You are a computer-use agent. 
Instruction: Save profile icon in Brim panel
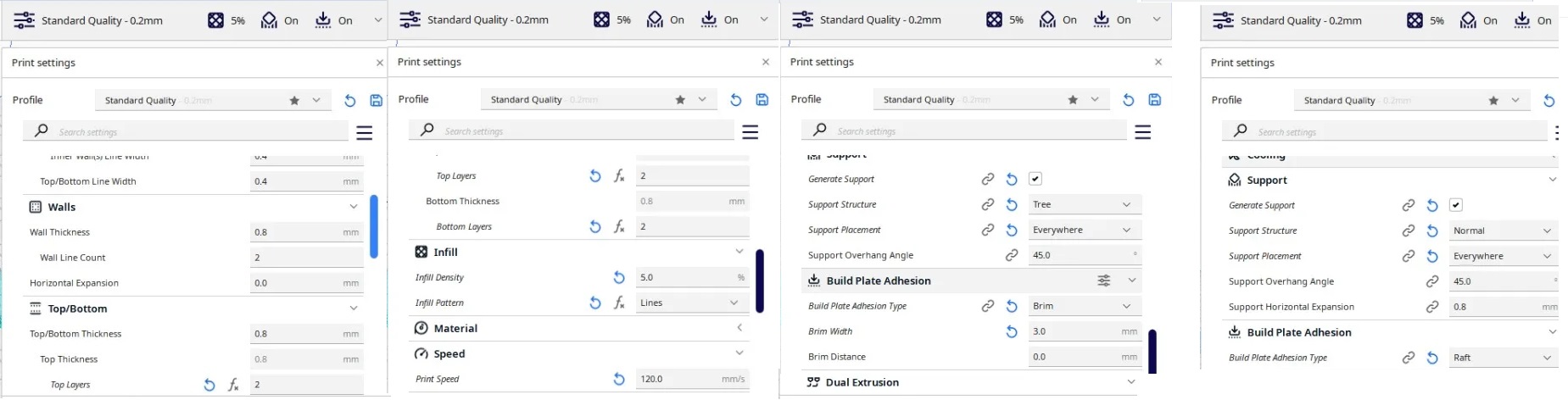[1155, 99]
